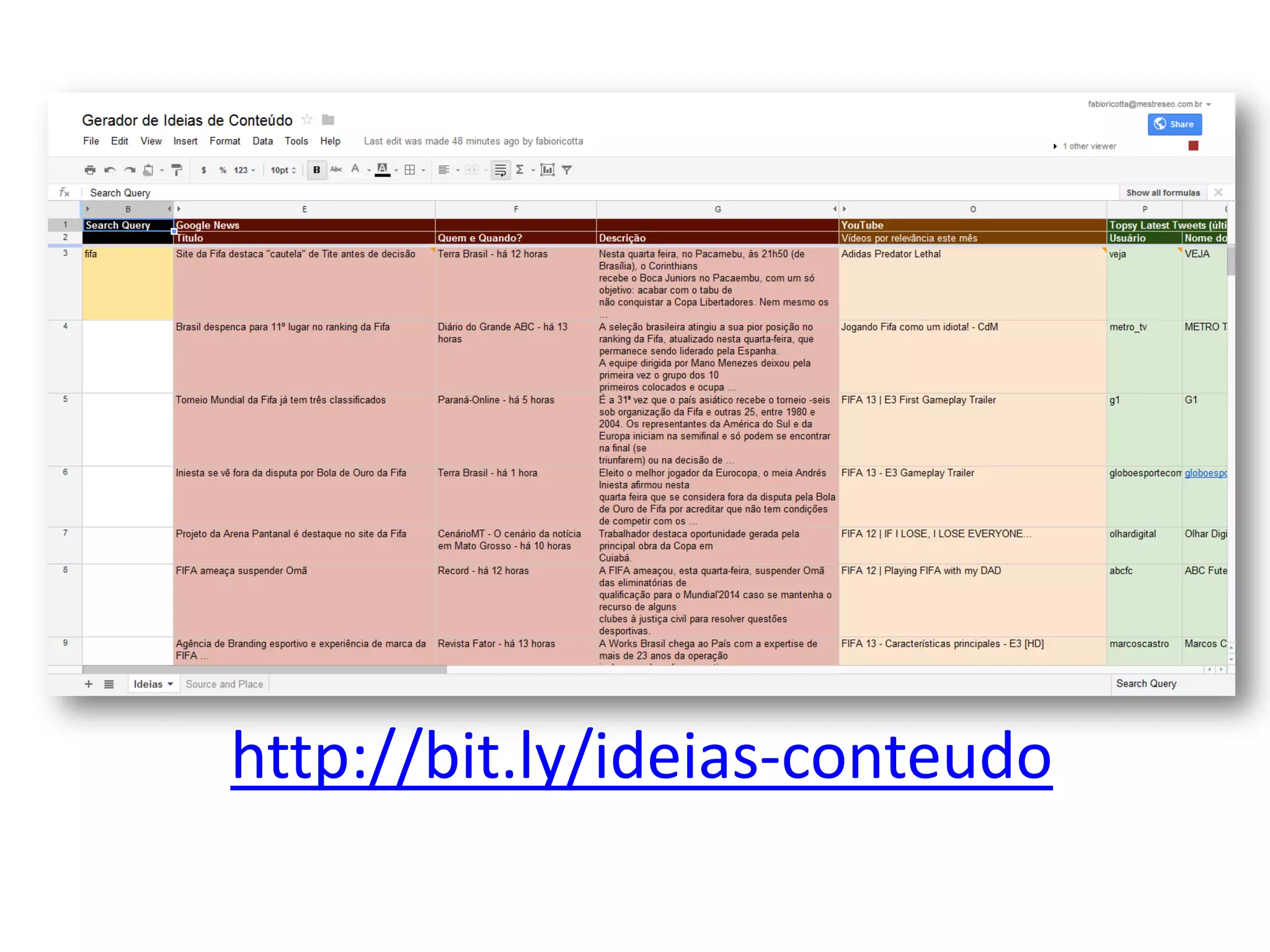1270x952 pixels.
Task: Expand hidden columns left of column B
Action: pyautogui.click(x=88, y=209)
